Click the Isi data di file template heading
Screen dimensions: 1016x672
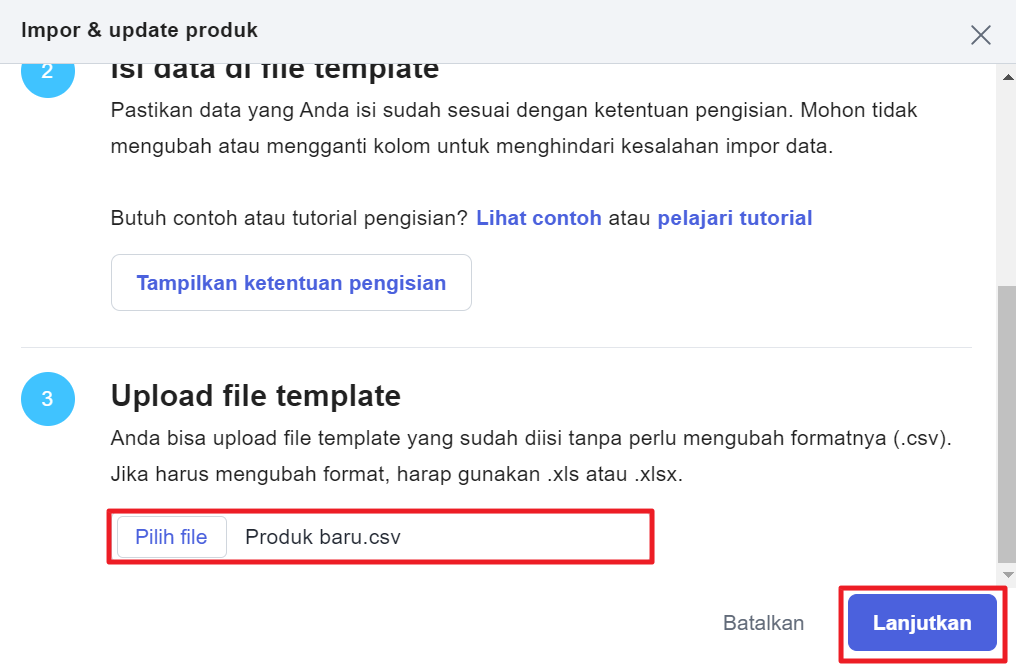pyautogui.click(x=275, y=71)
